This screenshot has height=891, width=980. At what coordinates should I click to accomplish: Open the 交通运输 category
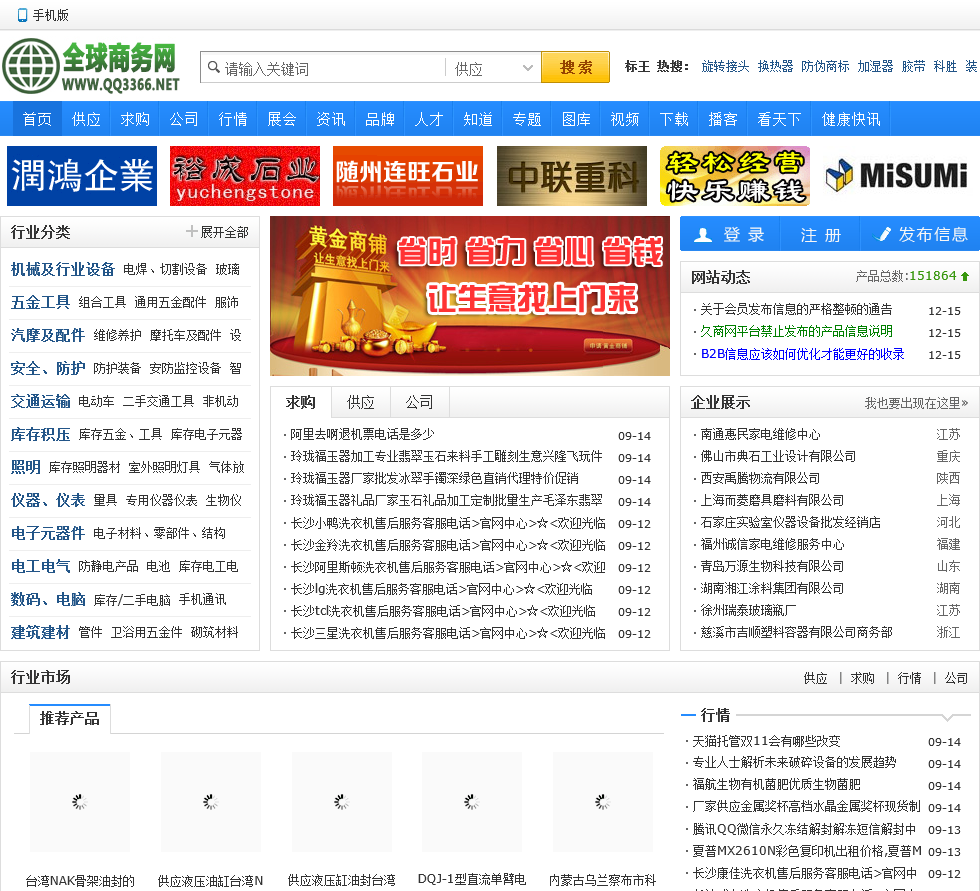click(x=40, y=401)
